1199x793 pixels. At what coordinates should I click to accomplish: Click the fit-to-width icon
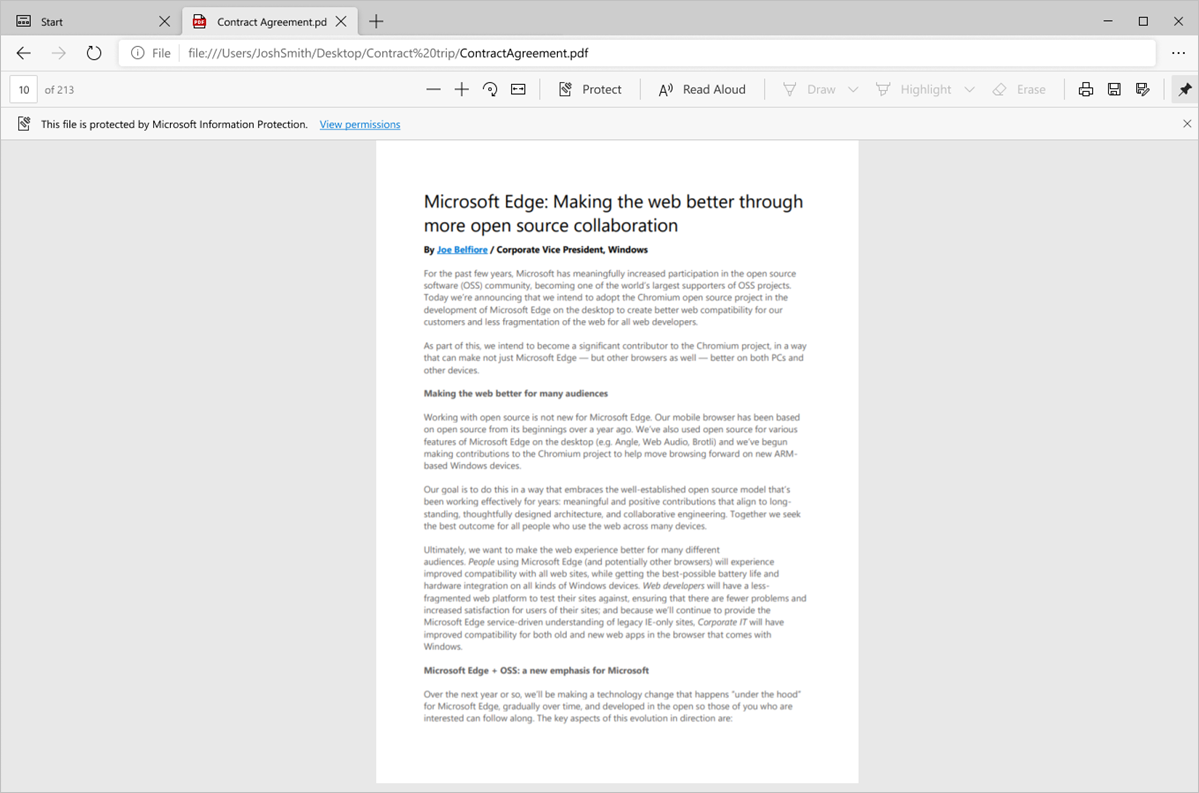[x=517, y=89]
